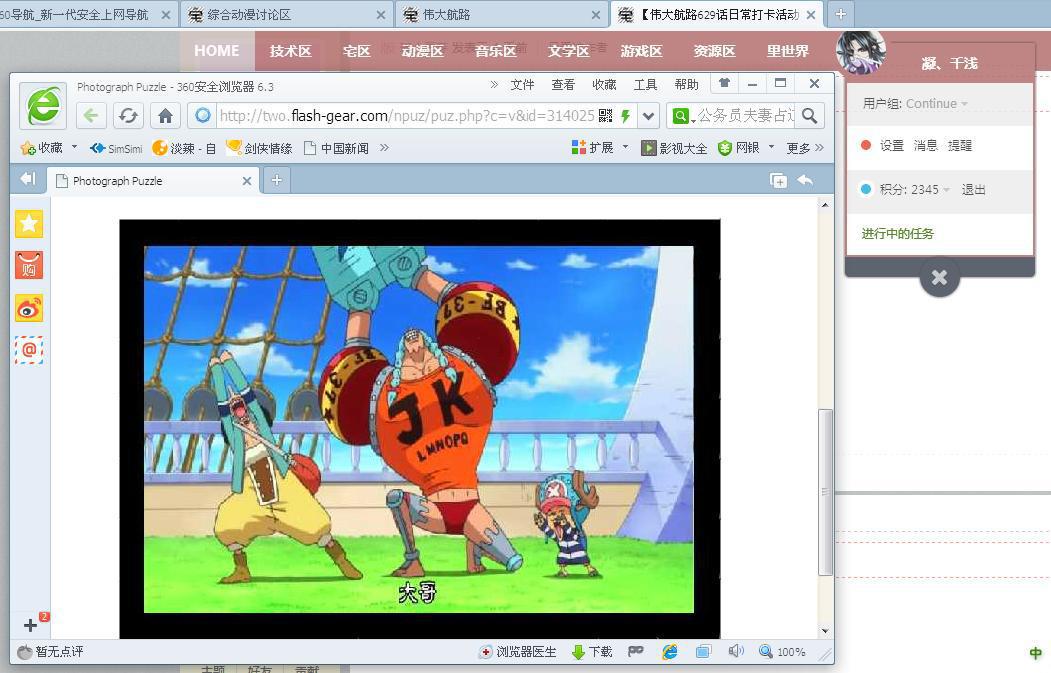1051x673 pixels.
Task: Click the browser Home button
Action: point(165,116)
